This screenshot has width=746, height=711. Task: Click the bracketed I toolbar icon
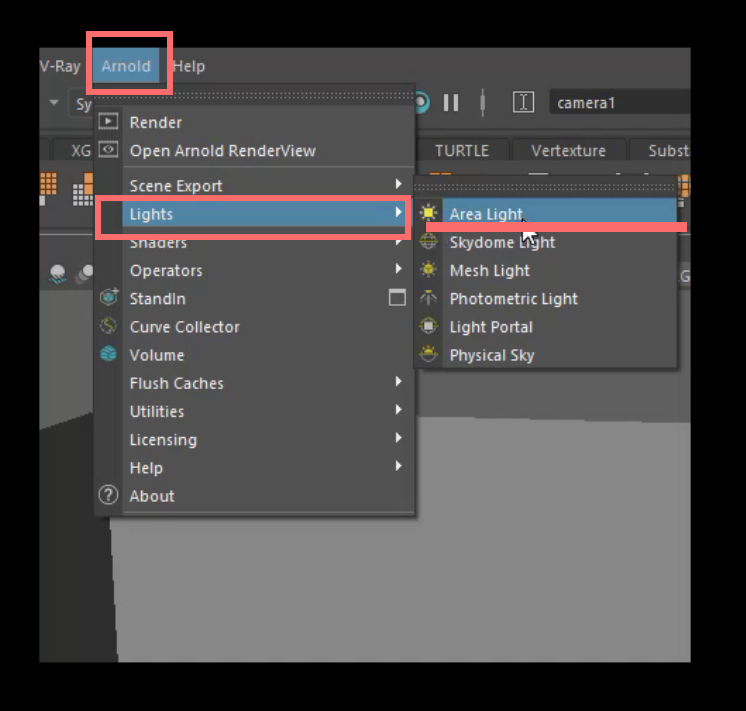point(523,102)
